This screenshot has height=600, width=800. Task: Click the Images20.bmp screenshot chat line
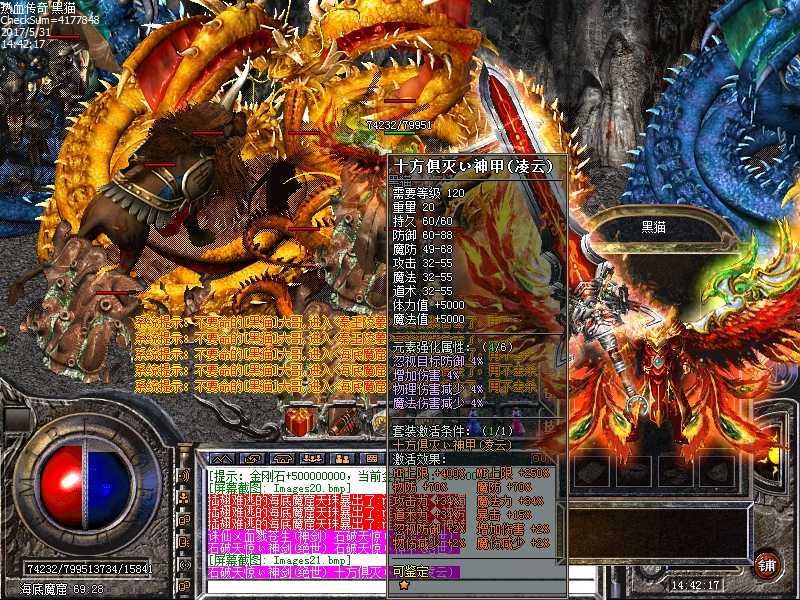click(280, 488)
